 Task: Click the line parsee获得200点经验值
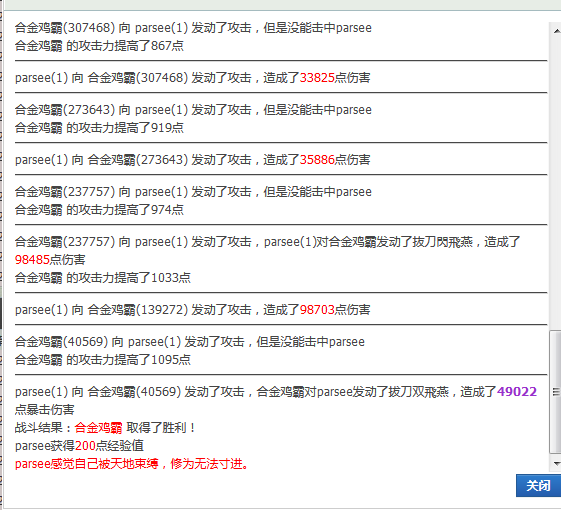(79, 446)
